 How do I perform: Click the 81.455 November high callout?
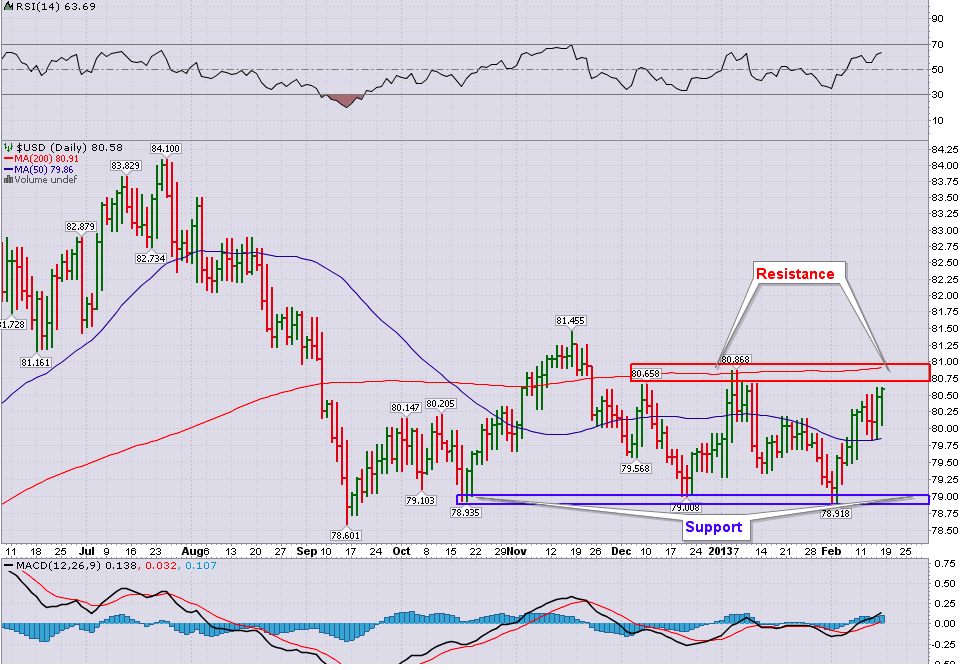(x=570, y=321)
